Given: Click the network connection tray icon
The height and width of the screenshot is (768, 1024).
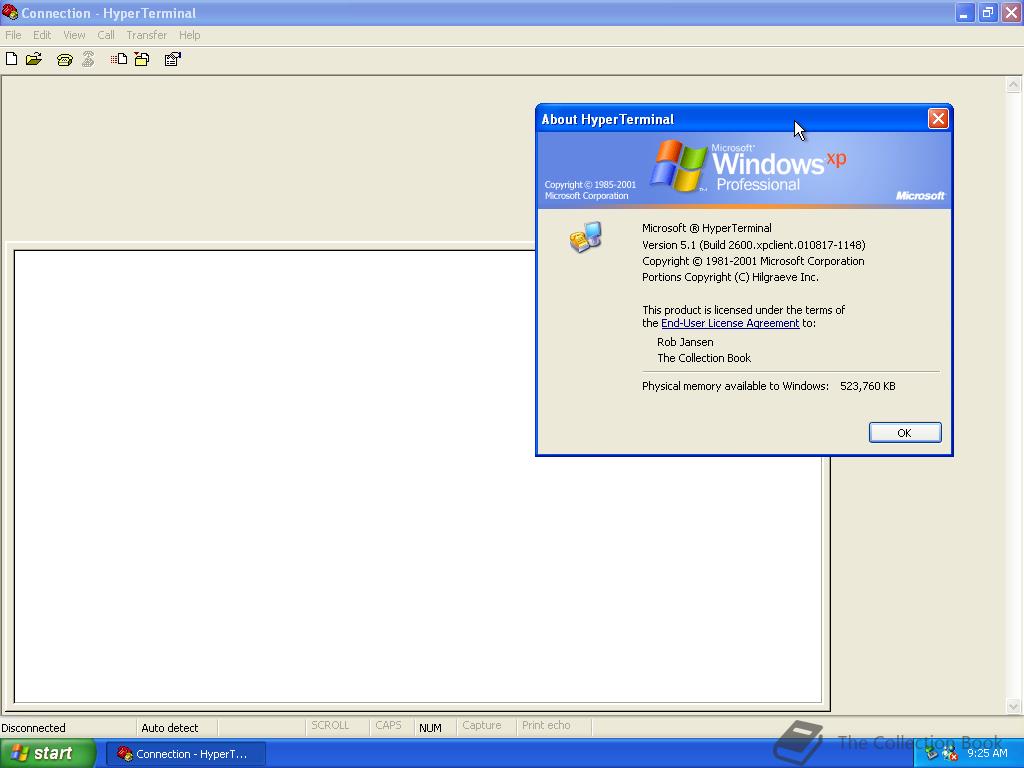Looking at the screenshot, I should coord(932,754).
